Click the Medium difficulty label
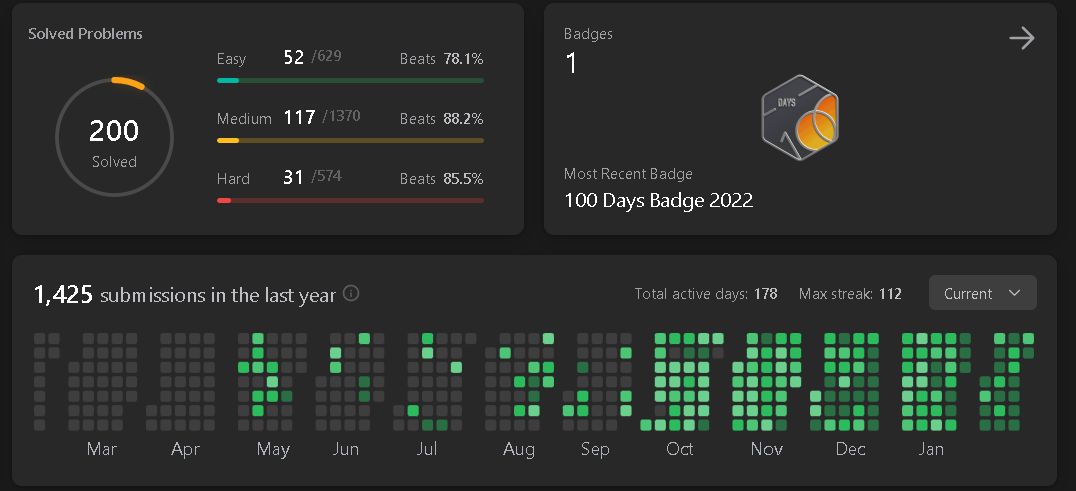Screen dimensions: 1076x491 [x=244, y=119]
